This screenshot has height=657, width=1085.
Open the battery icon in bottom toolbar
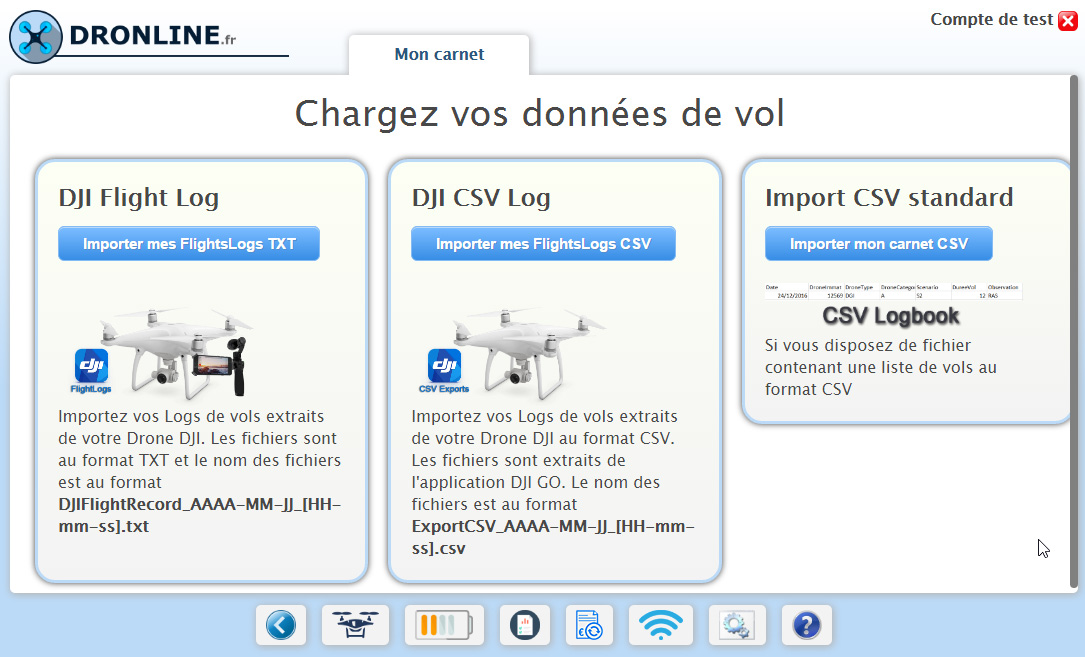coord(444,625)
